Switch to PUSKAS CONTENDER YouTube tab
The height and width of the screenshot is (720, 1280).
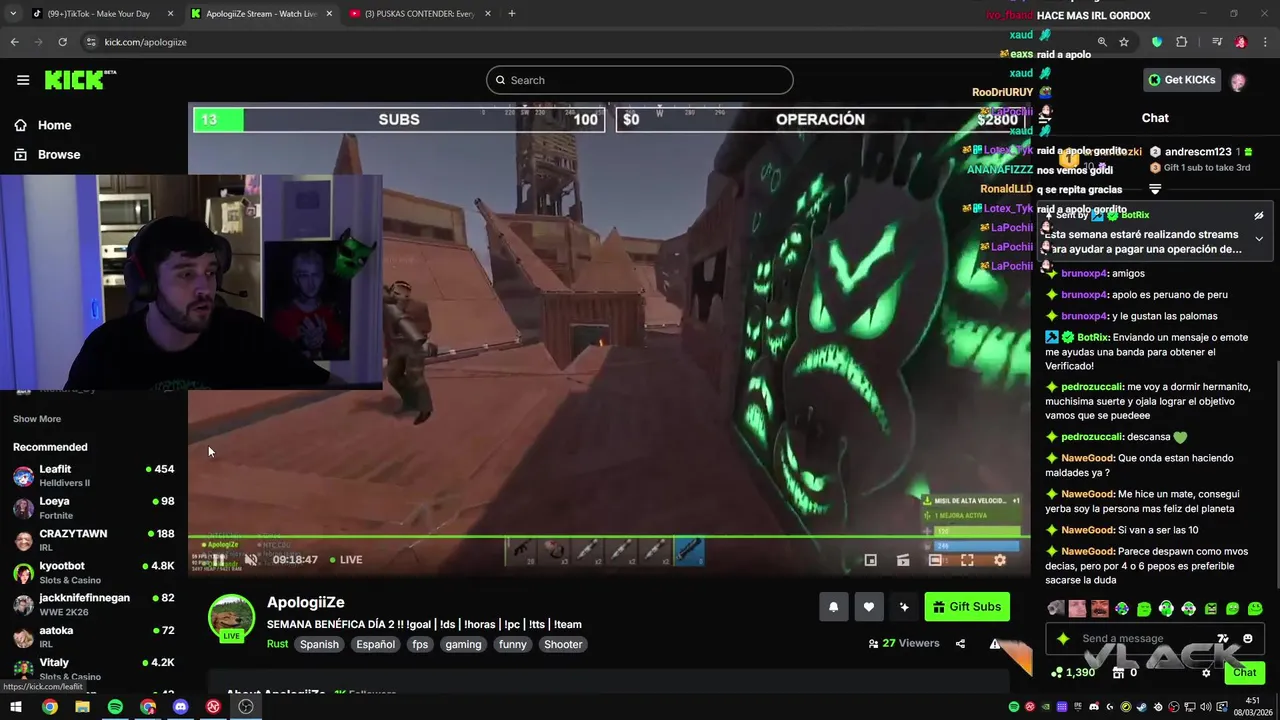pos(419,14)
